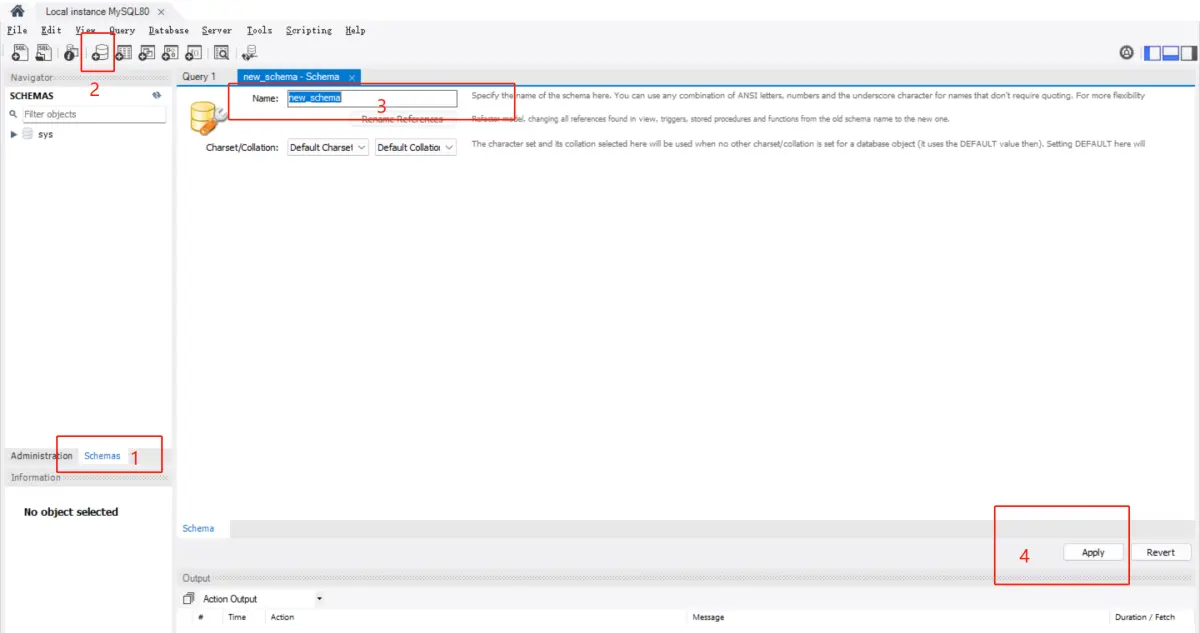Click into the schema Name field
This screenshot has height=633, width=1200.
pos(372,98)
